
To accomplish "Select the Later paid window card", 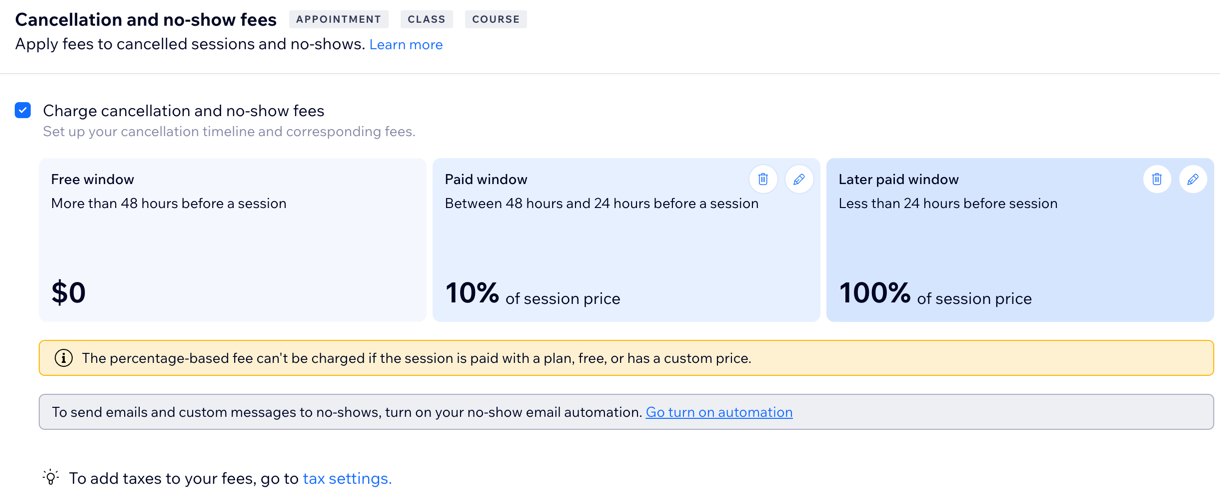I will [1020, 240].
